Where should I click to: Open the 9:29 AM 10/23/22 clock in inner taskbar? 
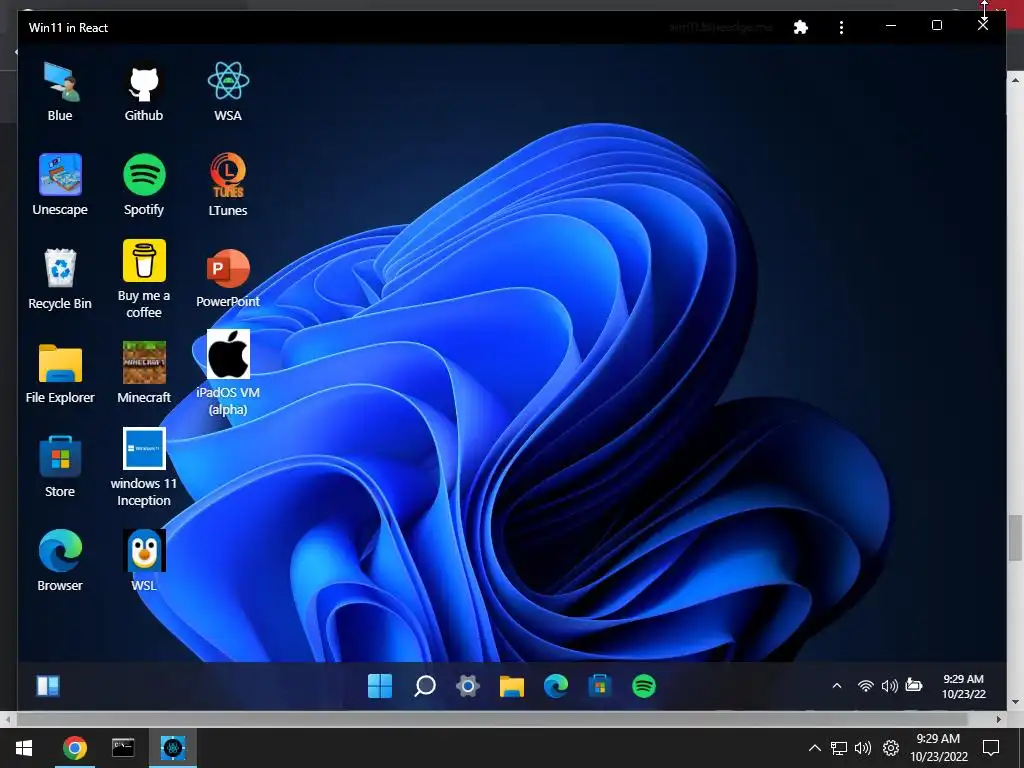click(963, 686)
